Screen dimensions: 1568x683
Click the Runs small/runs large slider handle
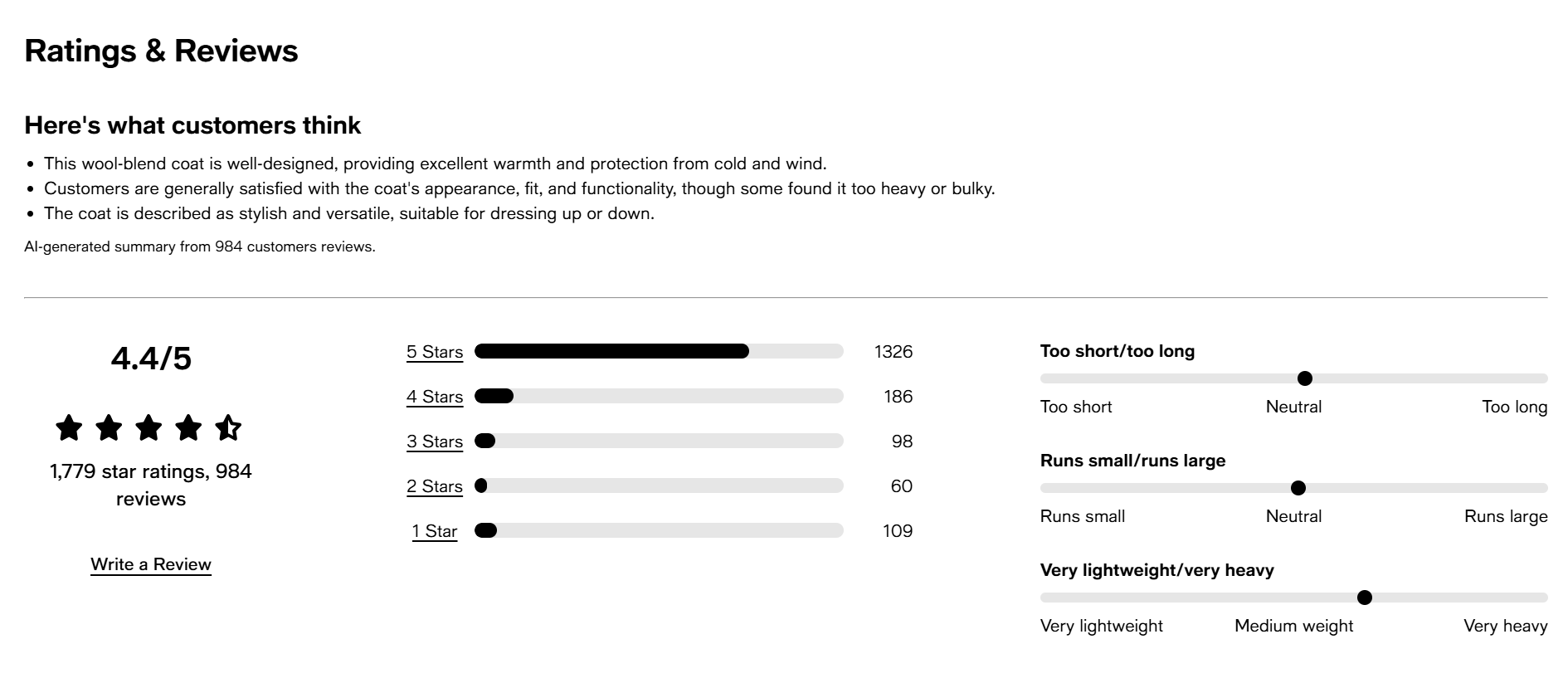click(x=1299, y=487)
